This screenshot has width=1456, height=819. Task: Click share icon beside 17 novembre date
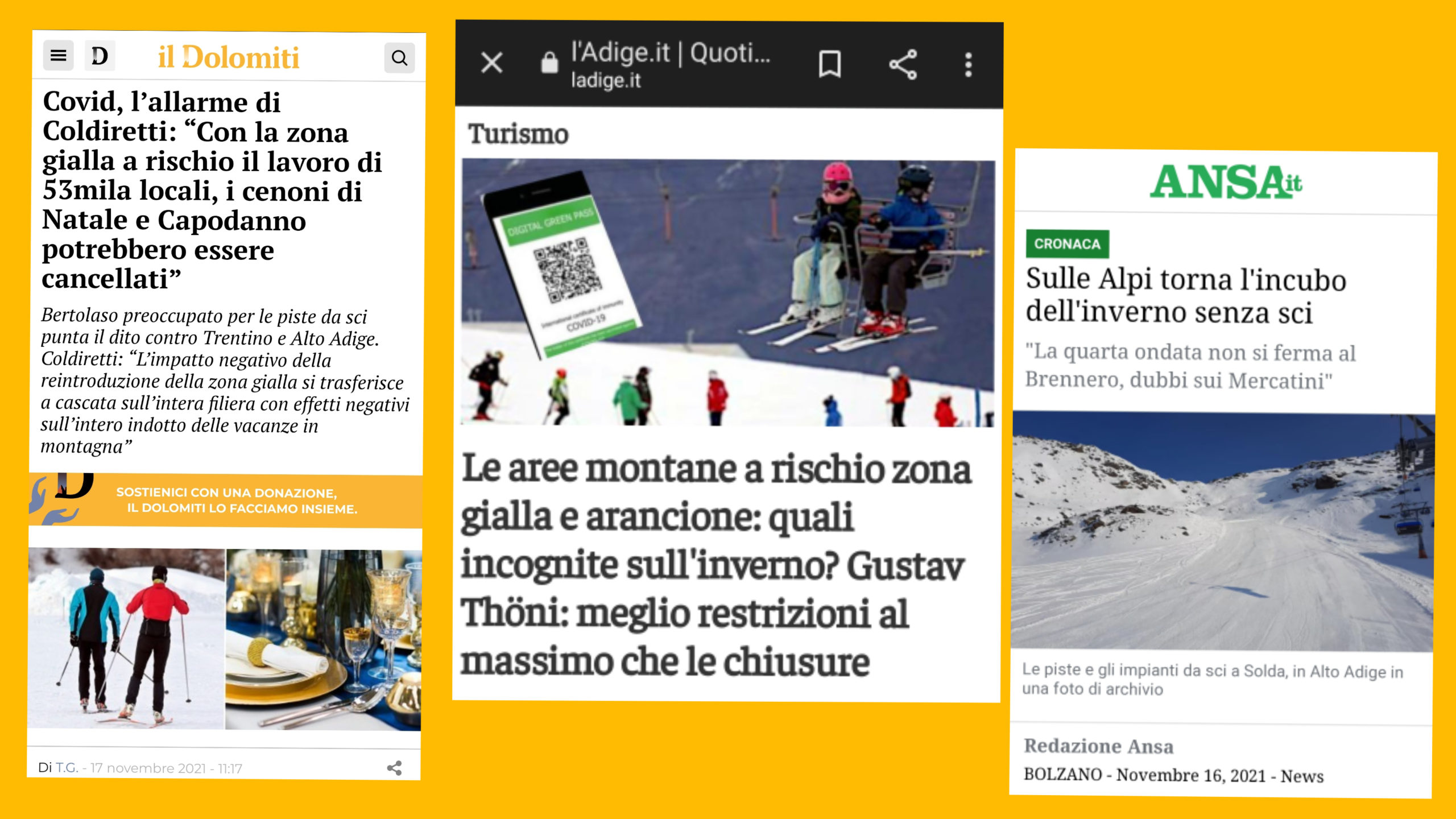point(394,768)
